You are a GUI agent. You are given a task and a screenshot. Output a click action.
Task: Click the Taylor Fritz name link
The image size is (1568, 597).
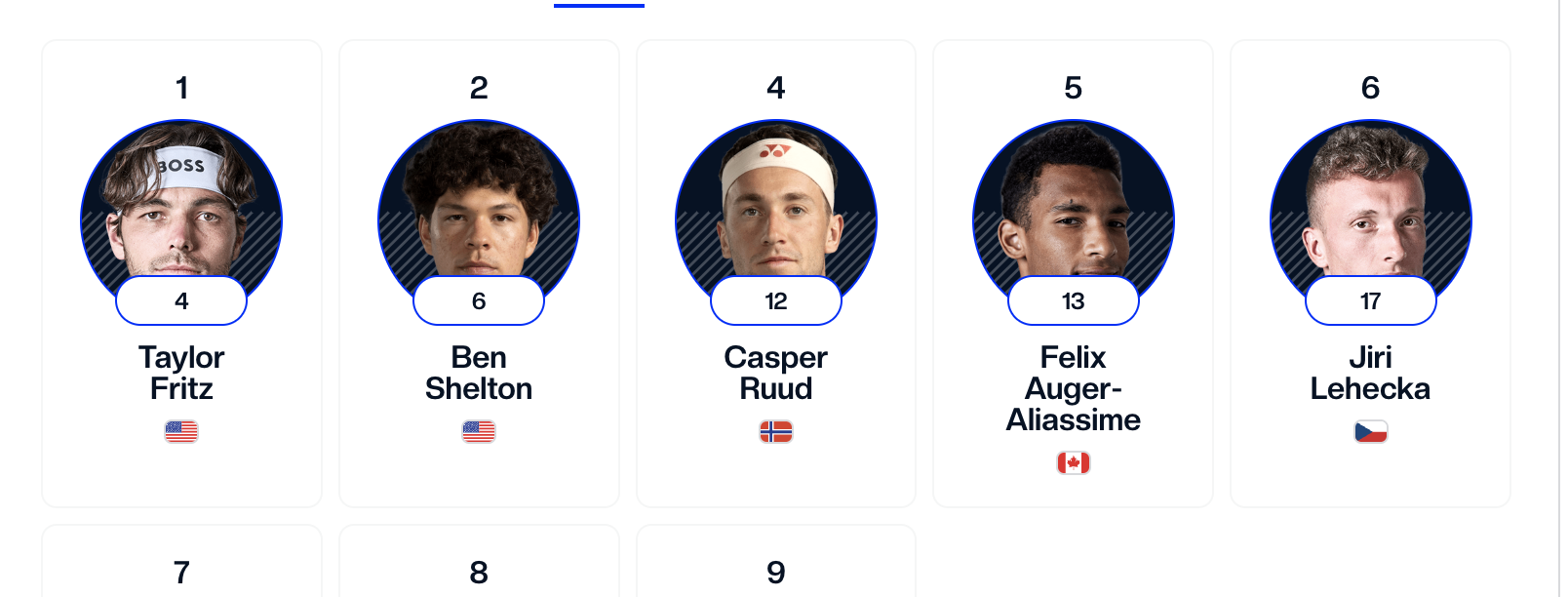[x=181, y=373]
